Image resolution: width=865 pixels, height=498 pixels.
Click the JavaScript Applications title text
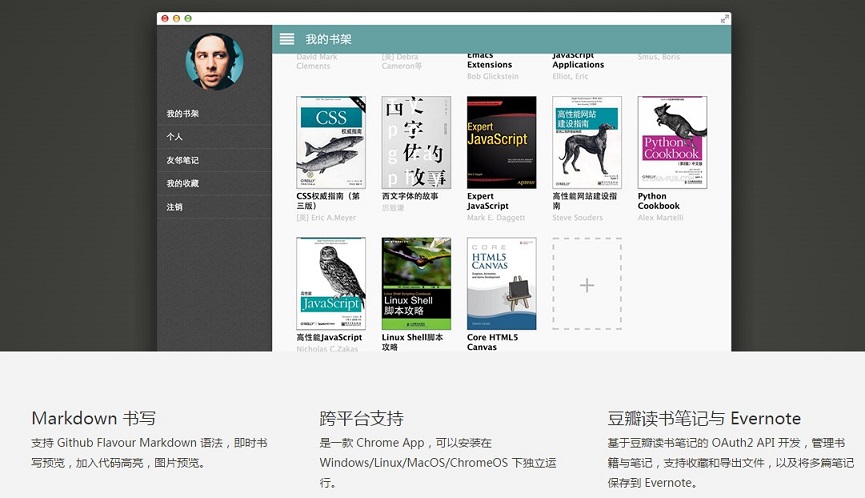[x=578, y=60]
